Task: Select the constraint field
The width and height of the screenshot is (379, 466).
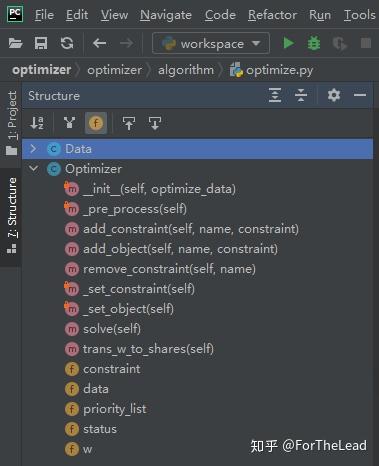Action: pyautogui.click(x=197, y=369)
